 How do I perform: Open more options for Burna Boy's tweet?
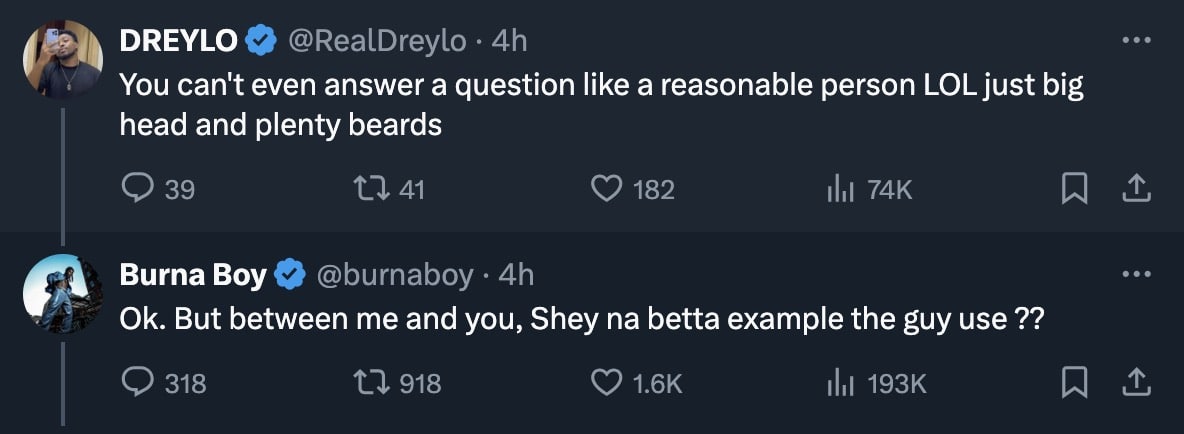pos(1136,274)
